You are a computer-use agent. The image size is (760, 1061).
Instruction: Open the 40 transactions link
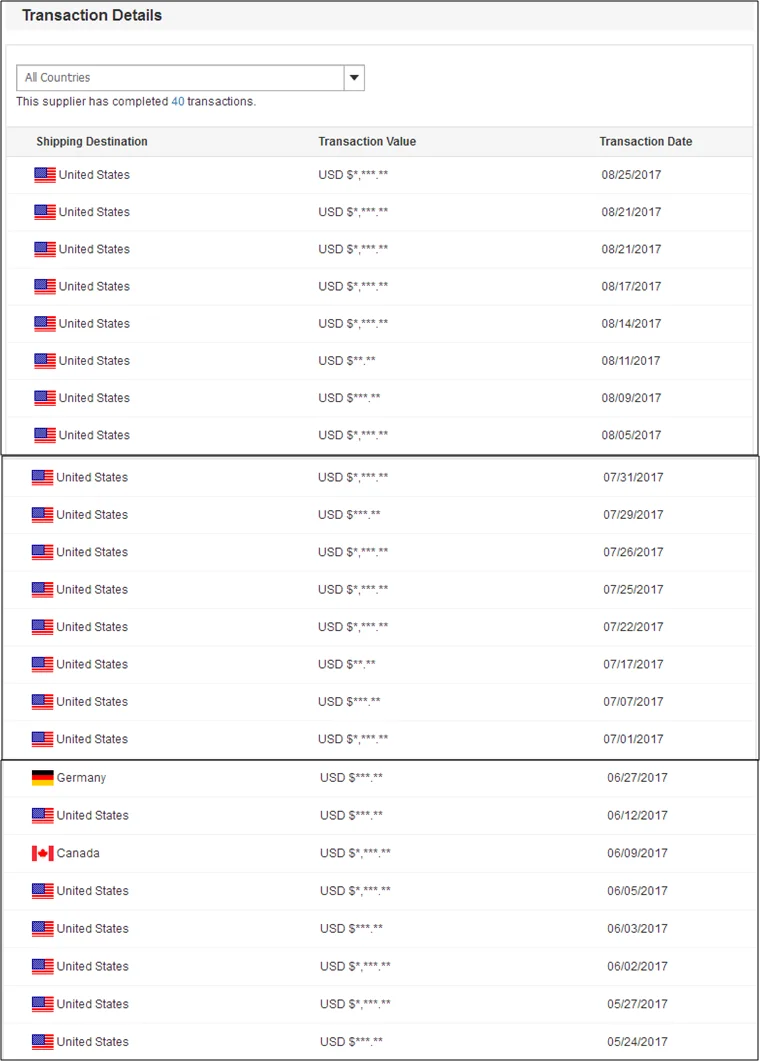coord(177,102)
